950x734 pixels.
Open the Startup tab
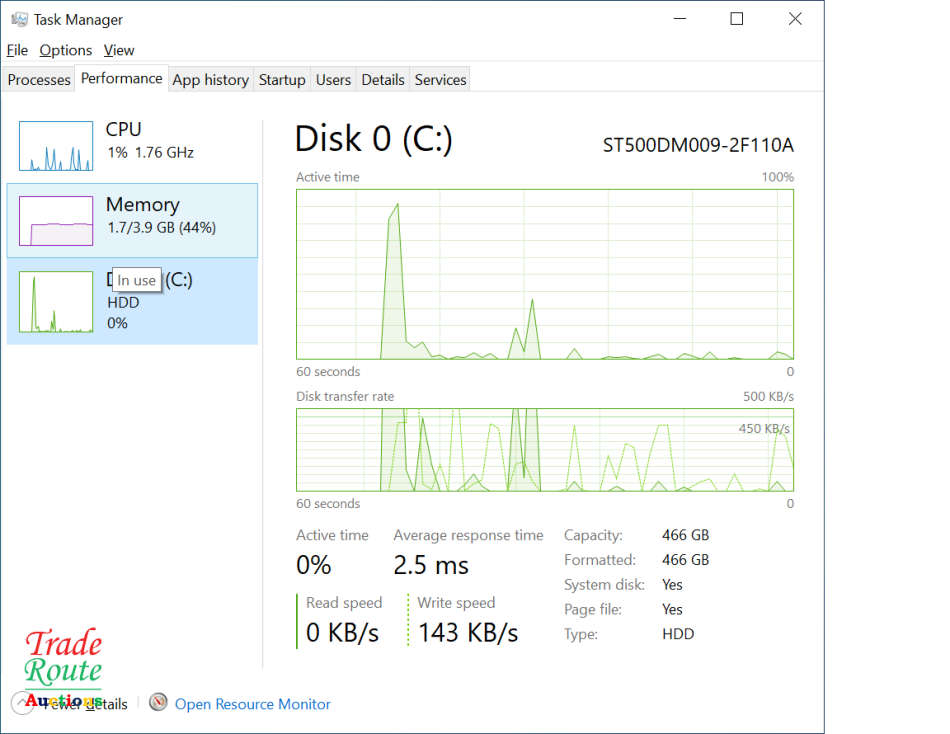[x=282, y=79]
